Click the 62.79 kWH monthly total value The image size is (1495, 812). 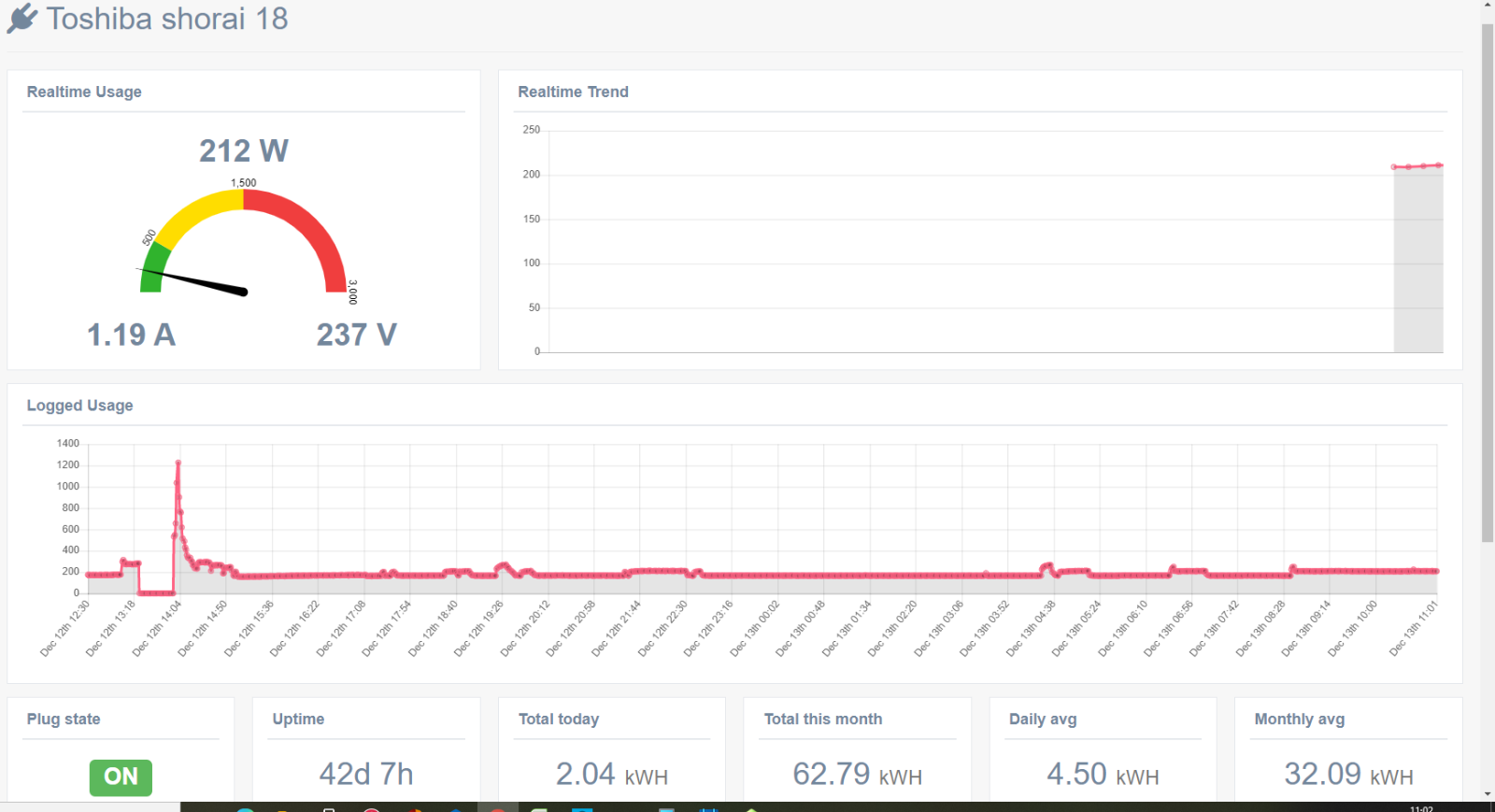coord(858,775)
